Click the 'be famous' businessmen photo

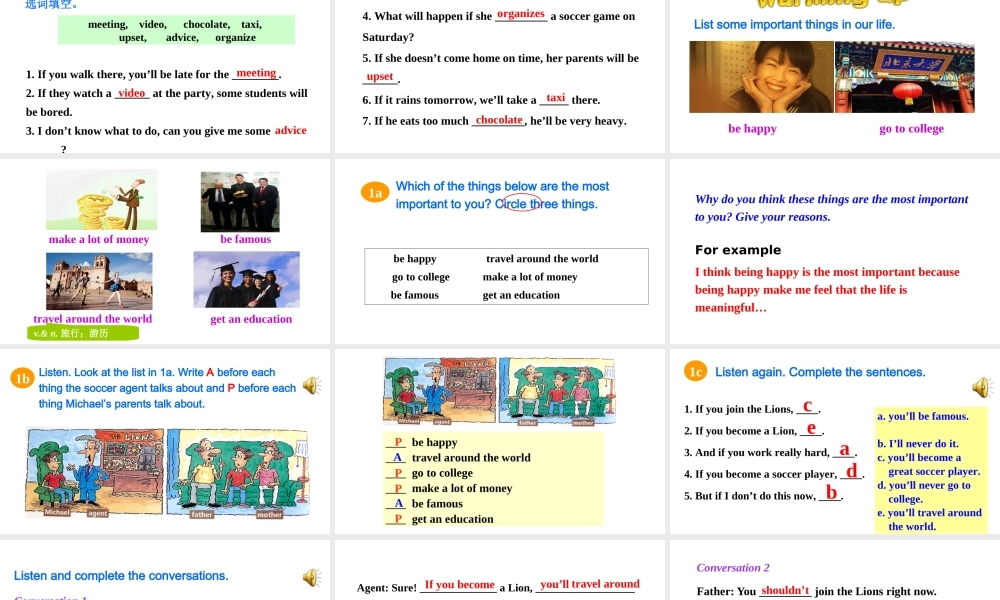tap(240, 201)
